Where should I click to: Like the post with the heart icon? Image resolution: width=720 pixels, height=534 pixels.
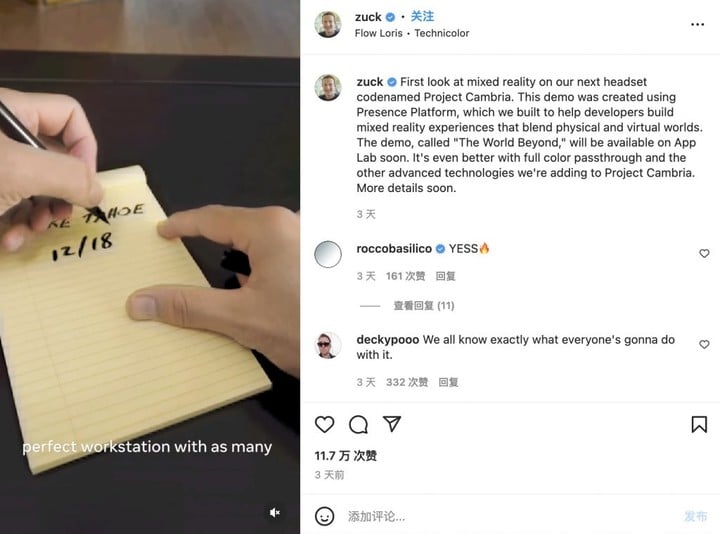(x=324, y=424)
